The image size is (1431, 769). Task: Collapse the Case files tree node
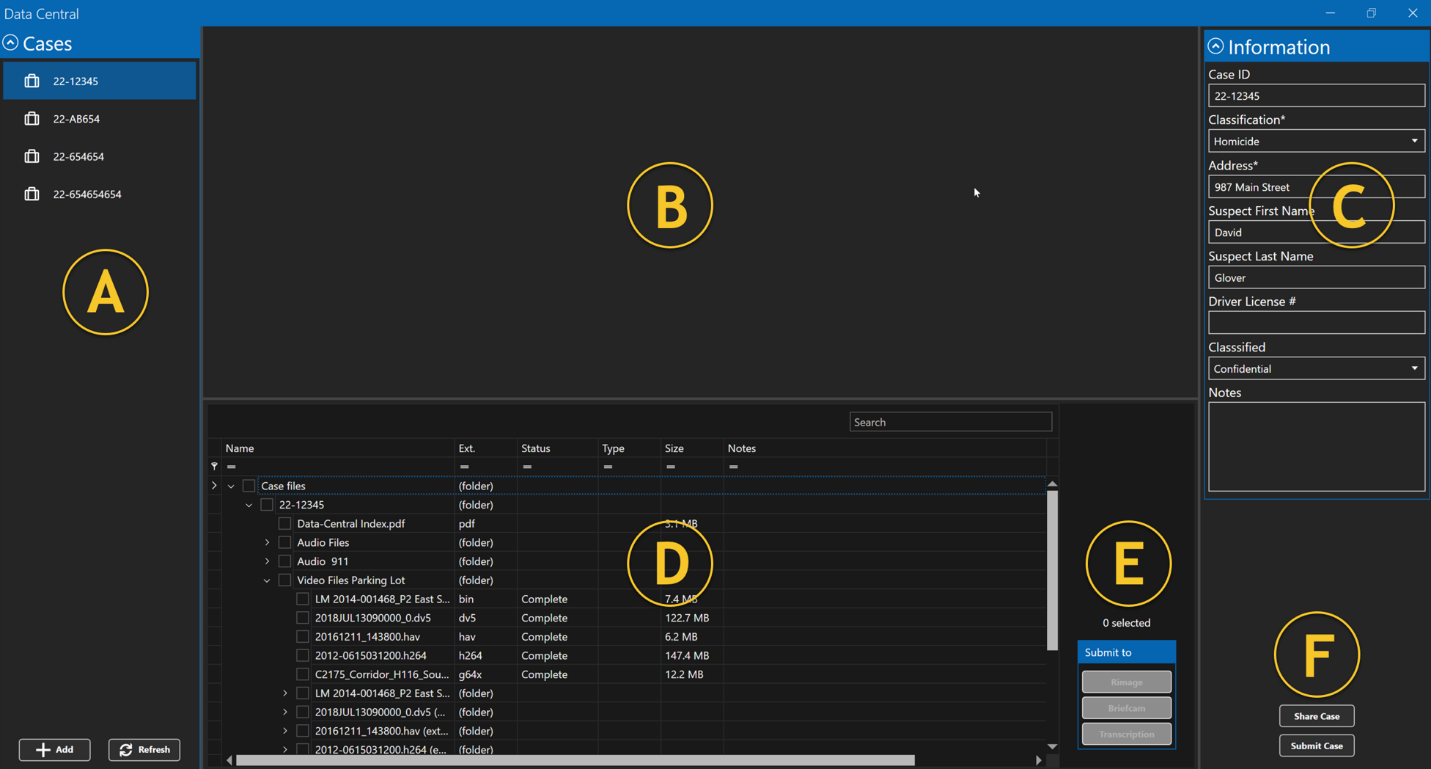(x=231, y=486)
